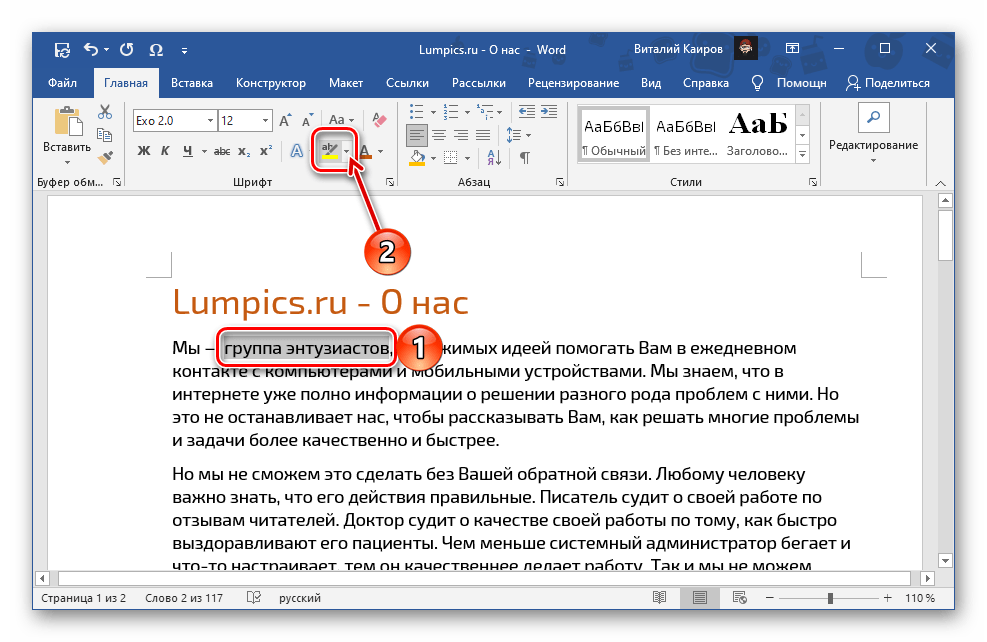The image size is (987, 642).
Task: Go to the Рассылки tab
Action: coord(478,82)
